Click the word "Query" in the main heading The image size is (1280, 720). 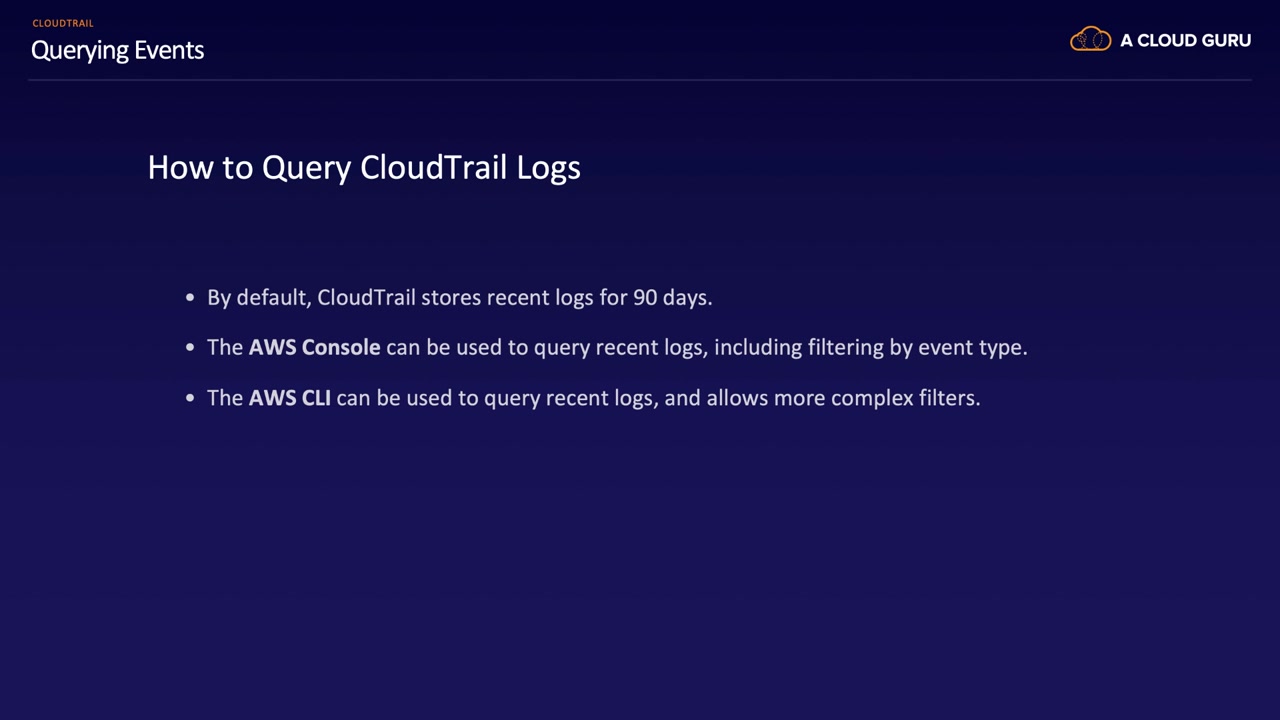(306, 168)
